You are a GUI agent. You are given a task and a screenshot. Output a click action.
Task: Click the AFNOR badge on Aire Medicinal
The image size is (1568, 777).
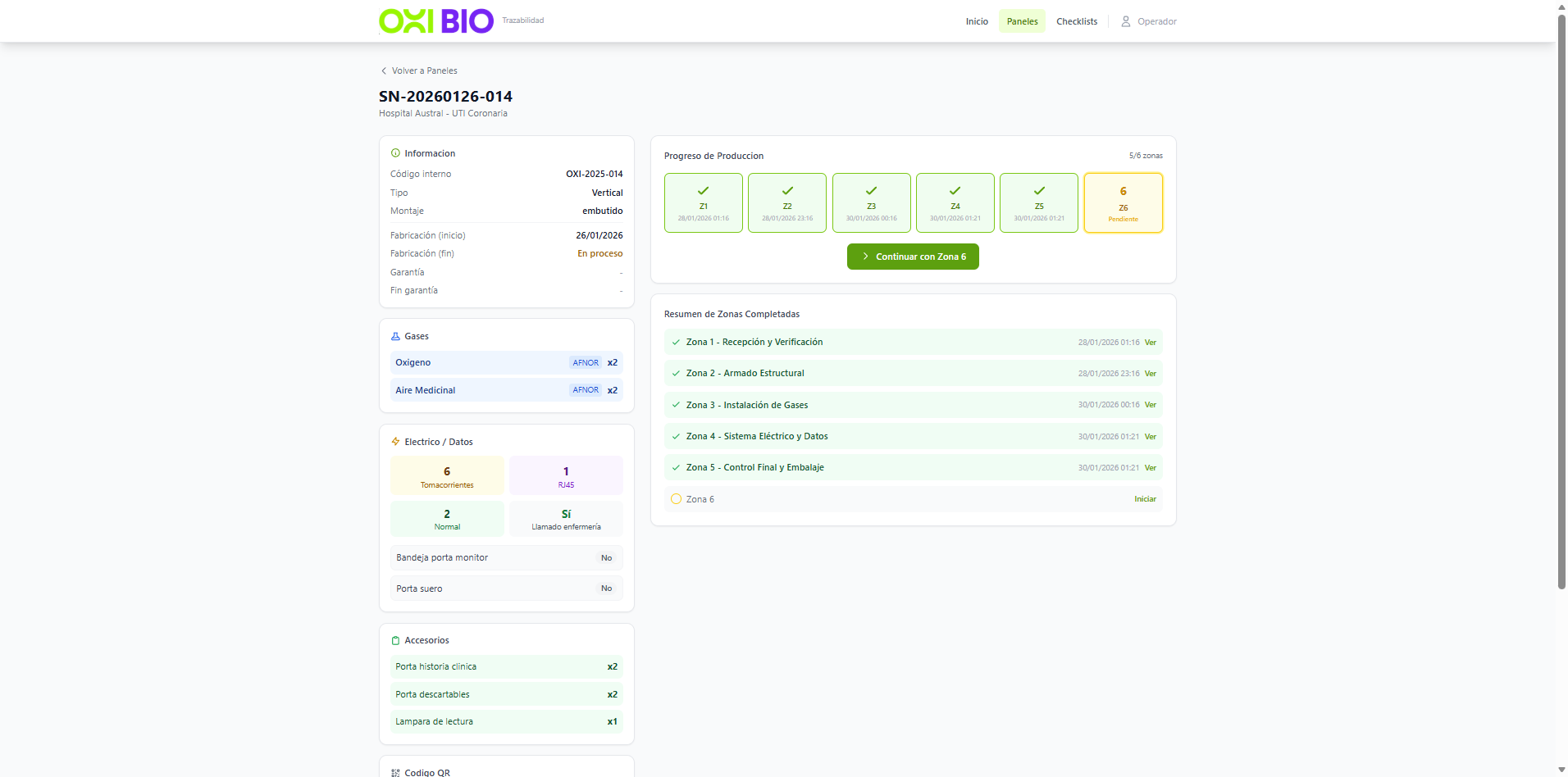[586, 390]
